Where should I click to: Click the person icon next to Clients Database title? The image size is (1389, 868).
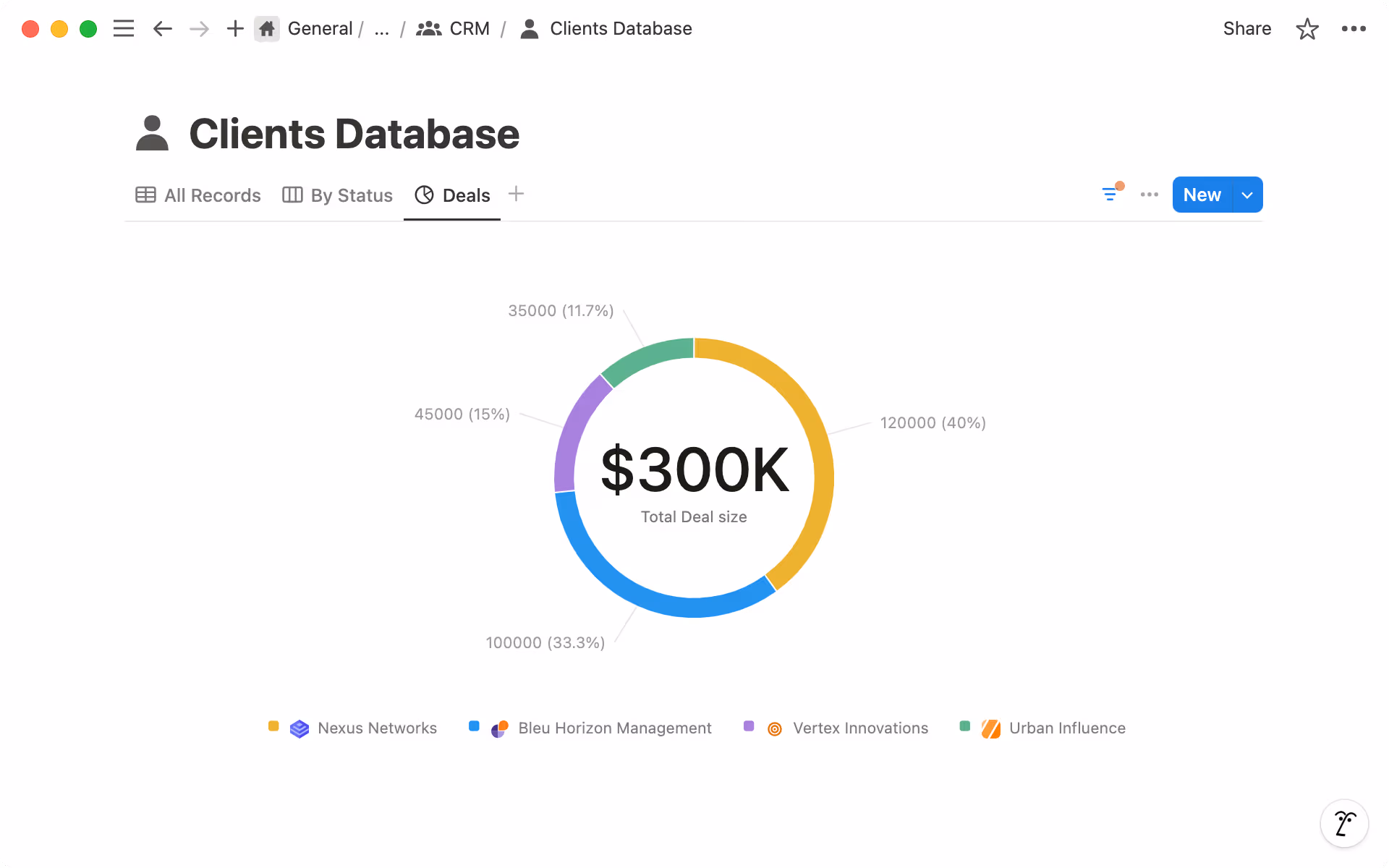[152, 133]
